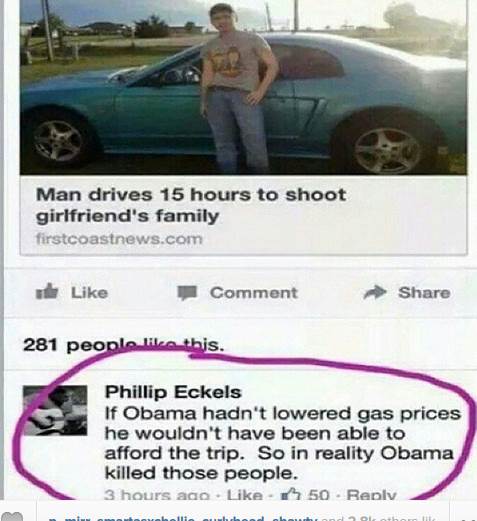The image size is (477, 521).
Task: Open the photo of the man by the car
Action: coord(243,87)
